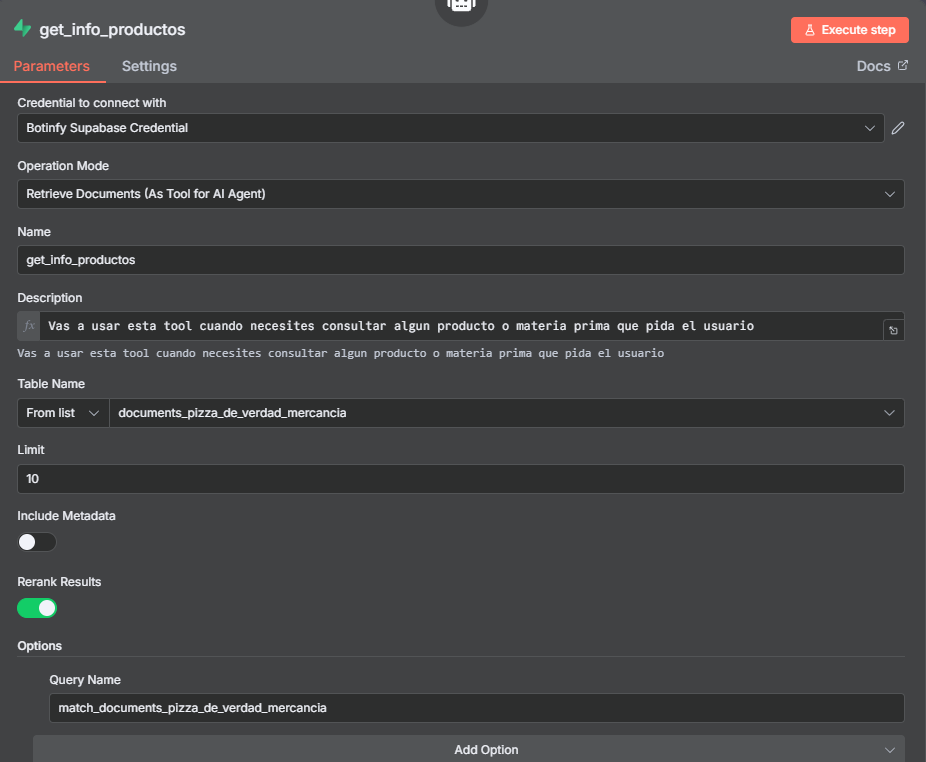The image size is (926, 762).
Task: Click the Credential to connect with label
Action: [92, 103]
